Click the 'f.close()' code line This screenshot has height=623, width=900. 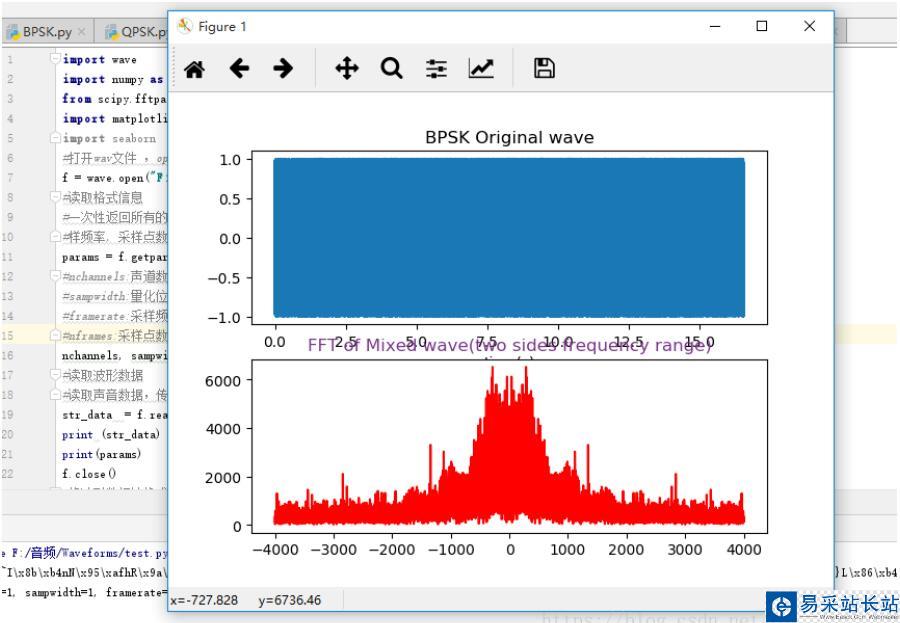(x=89, y=474)
